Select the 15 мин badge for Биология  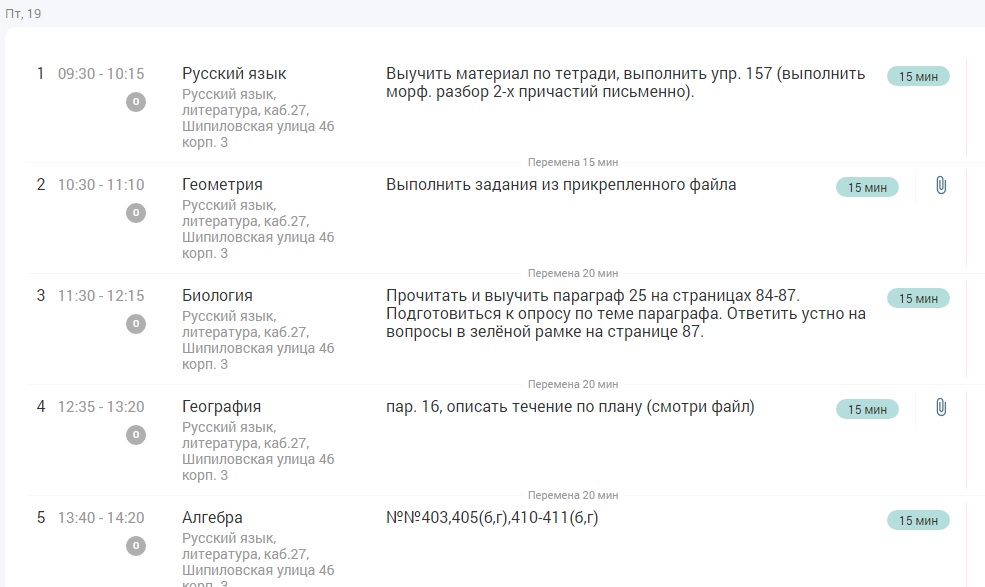pos(917,298)
